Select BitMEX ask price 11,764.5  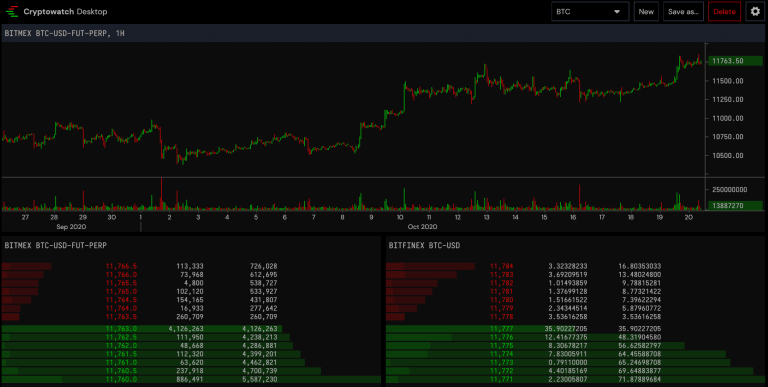point(121,300)
